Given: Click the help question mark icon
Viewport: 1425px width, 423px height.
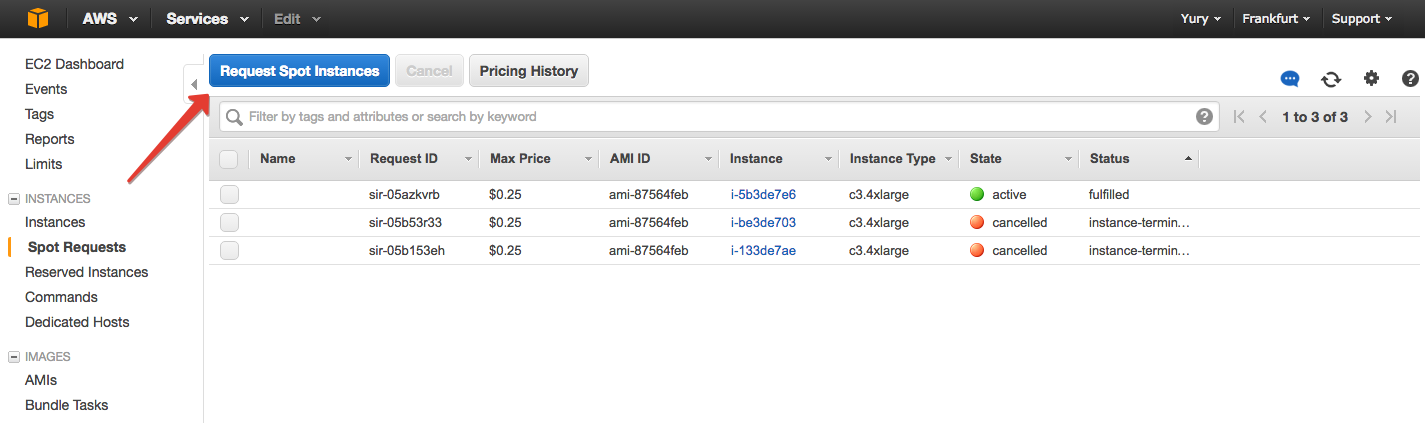Looking at the screenshot, I should coord(1410,79).
